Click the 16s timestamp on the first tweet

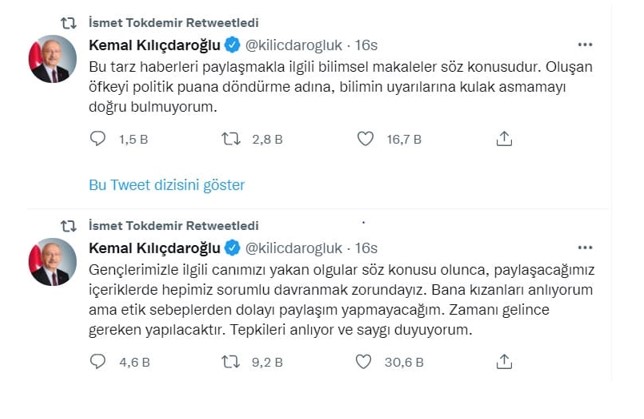pos(366,46)
